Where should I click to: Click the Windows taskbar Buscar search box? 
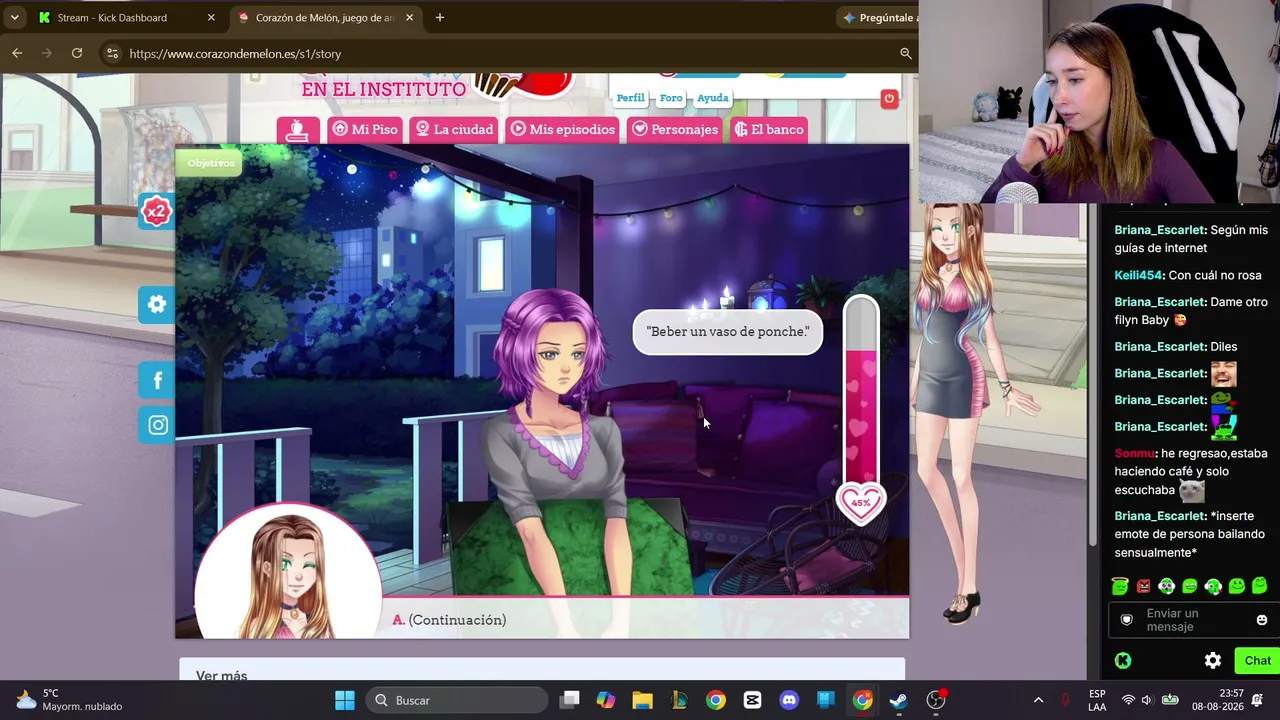point(458,700)
